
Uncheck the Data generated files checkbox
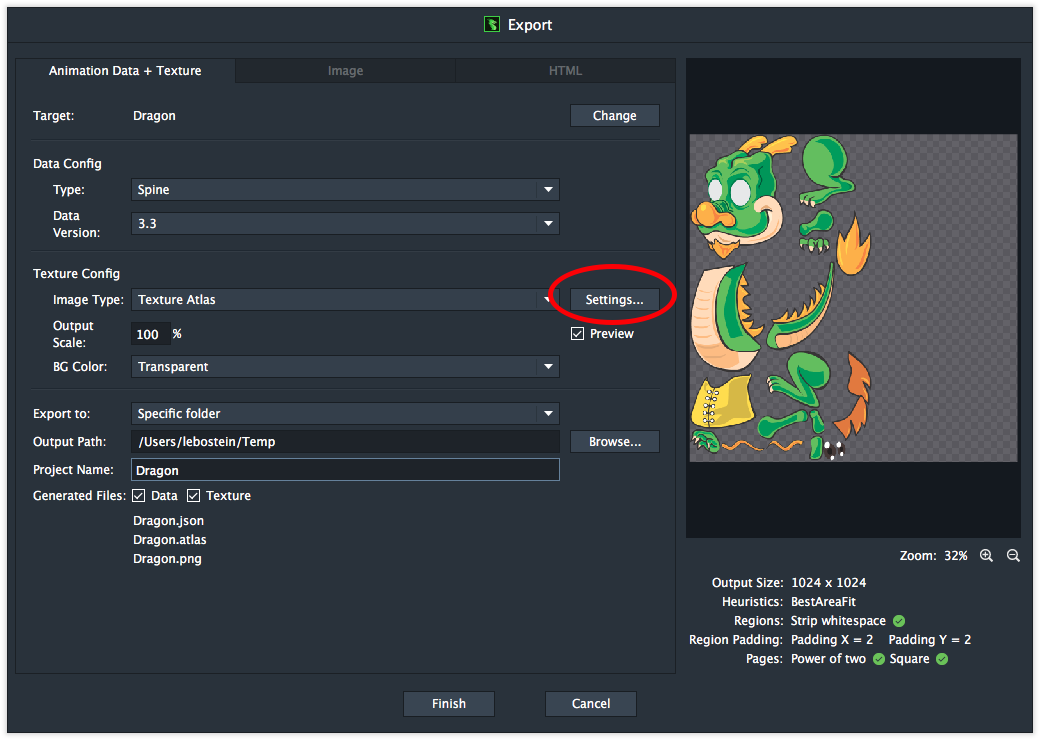[x=140, y=495]
